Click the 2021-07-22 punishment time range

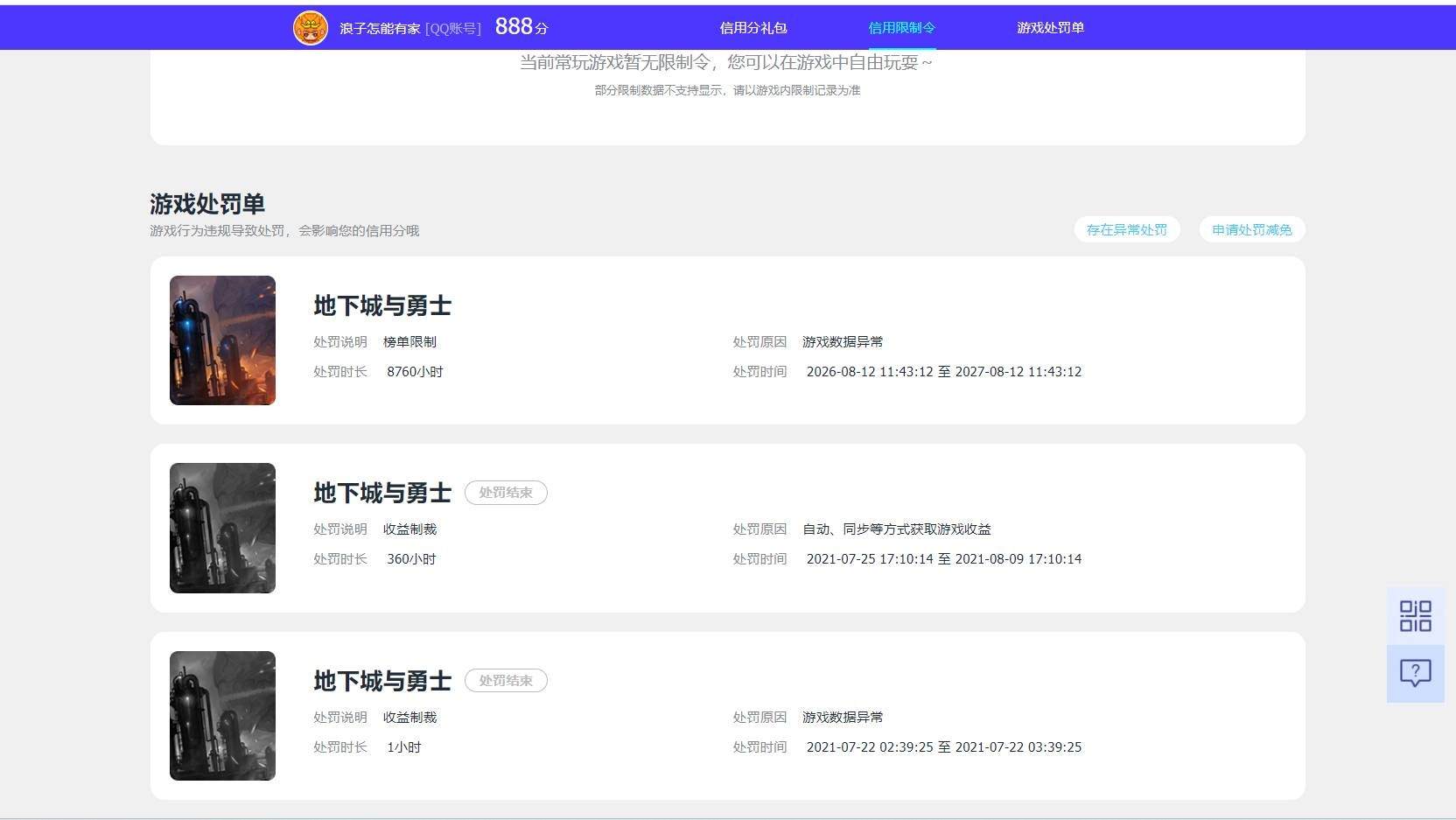[x=944, y=747]
